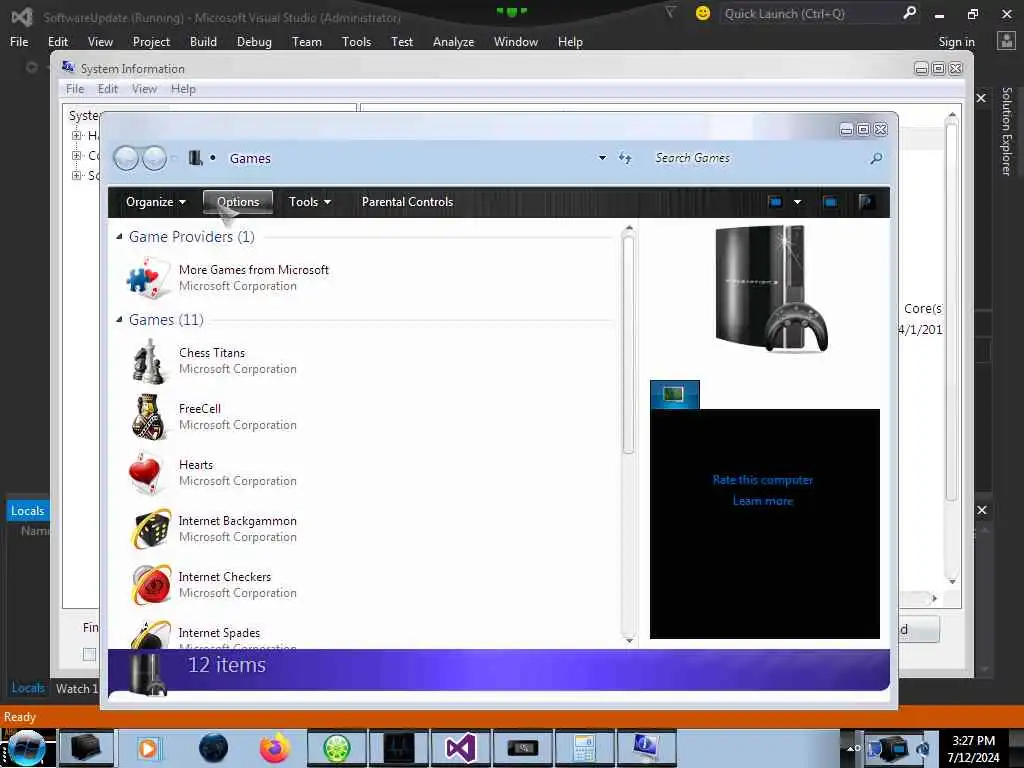Open the address bar history dropdown

point(602,158)
